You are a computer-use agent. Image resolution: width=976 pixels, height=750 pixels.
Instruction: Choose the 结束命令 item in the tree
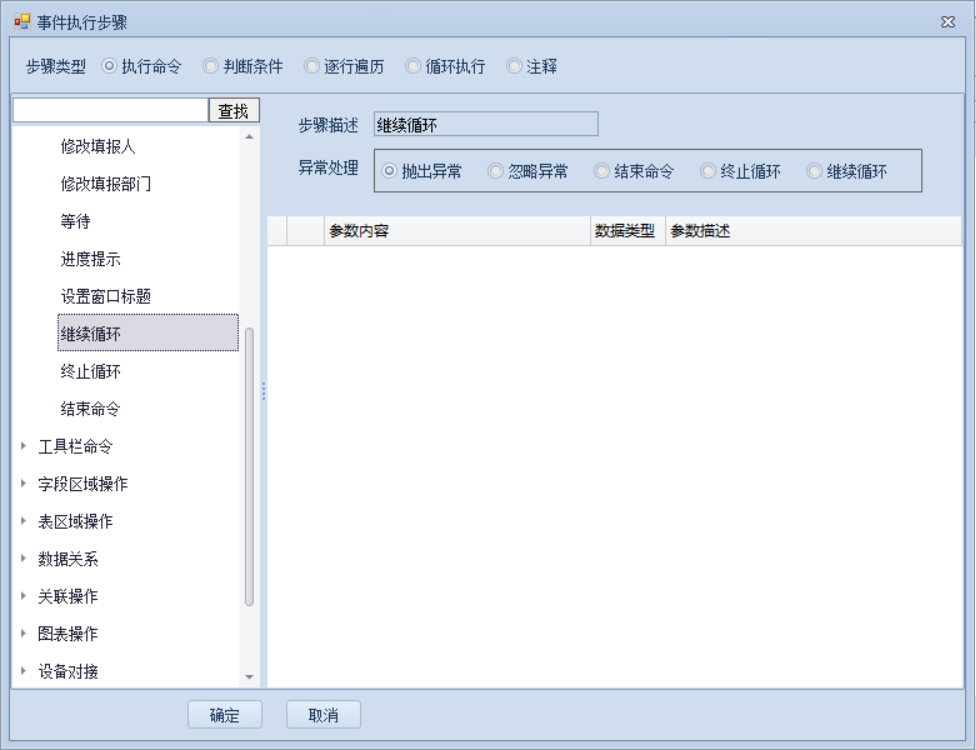click(x=91, y=409)
